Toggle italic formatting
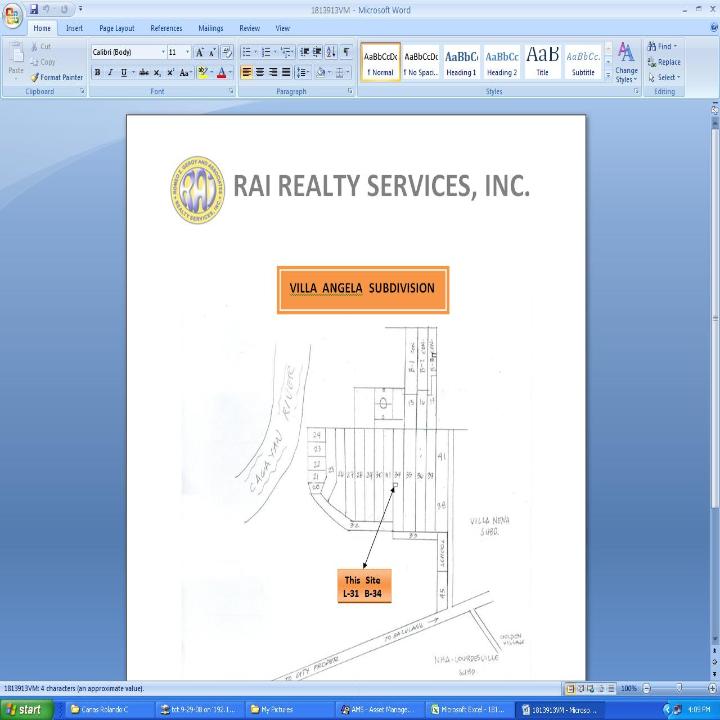720x720 pixels. click(x=110, y=73)
